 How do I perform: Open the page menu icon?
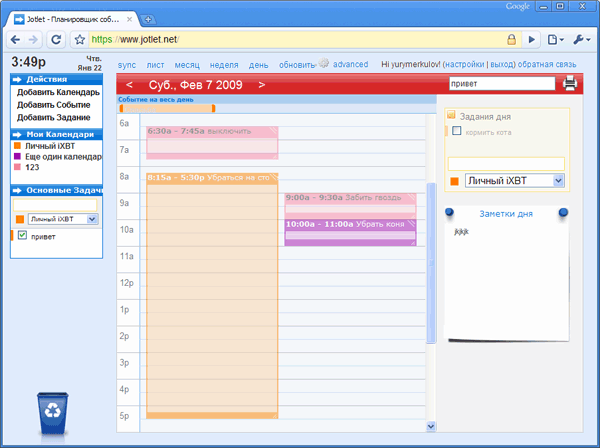(555, 39)
